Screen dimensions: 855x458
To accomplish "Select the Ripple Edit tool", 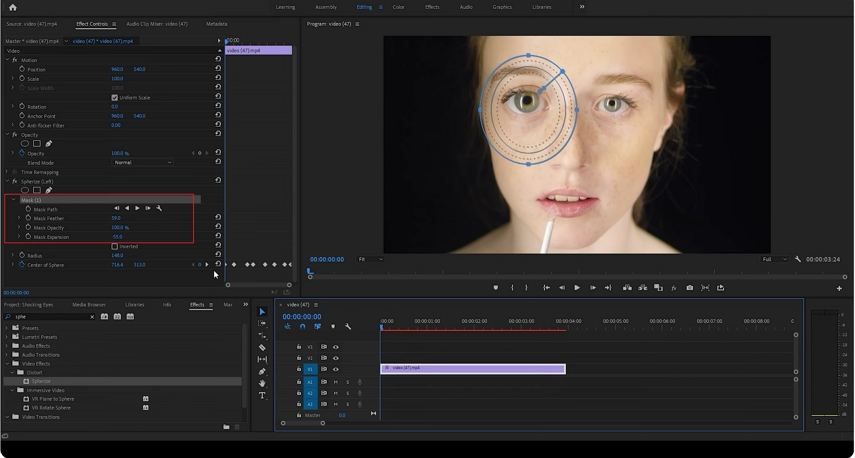I will (x=262, y=335).
